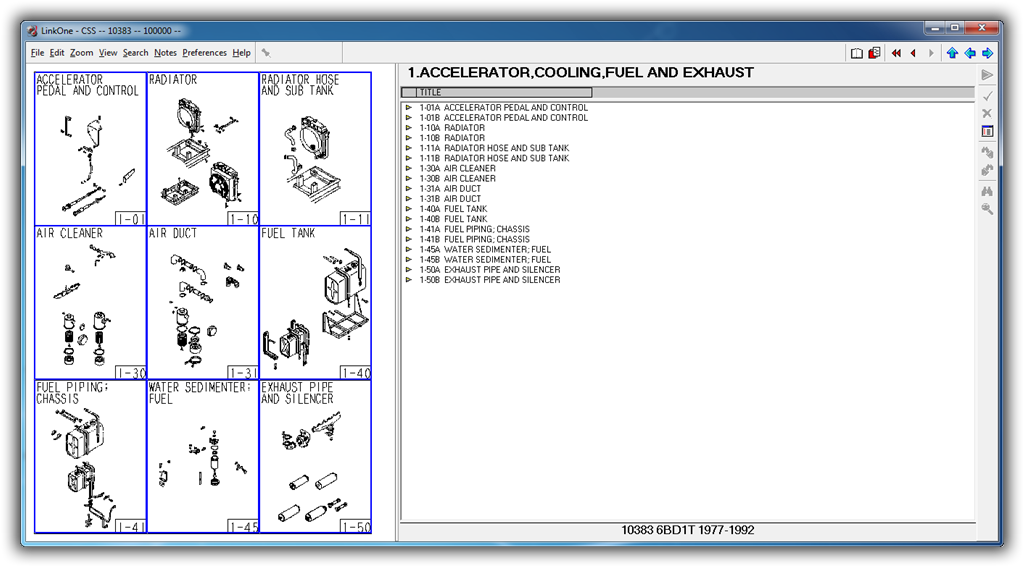Select the Water Sedimenter; Fuel 1-45 thumbnail

tap(202, 457)
